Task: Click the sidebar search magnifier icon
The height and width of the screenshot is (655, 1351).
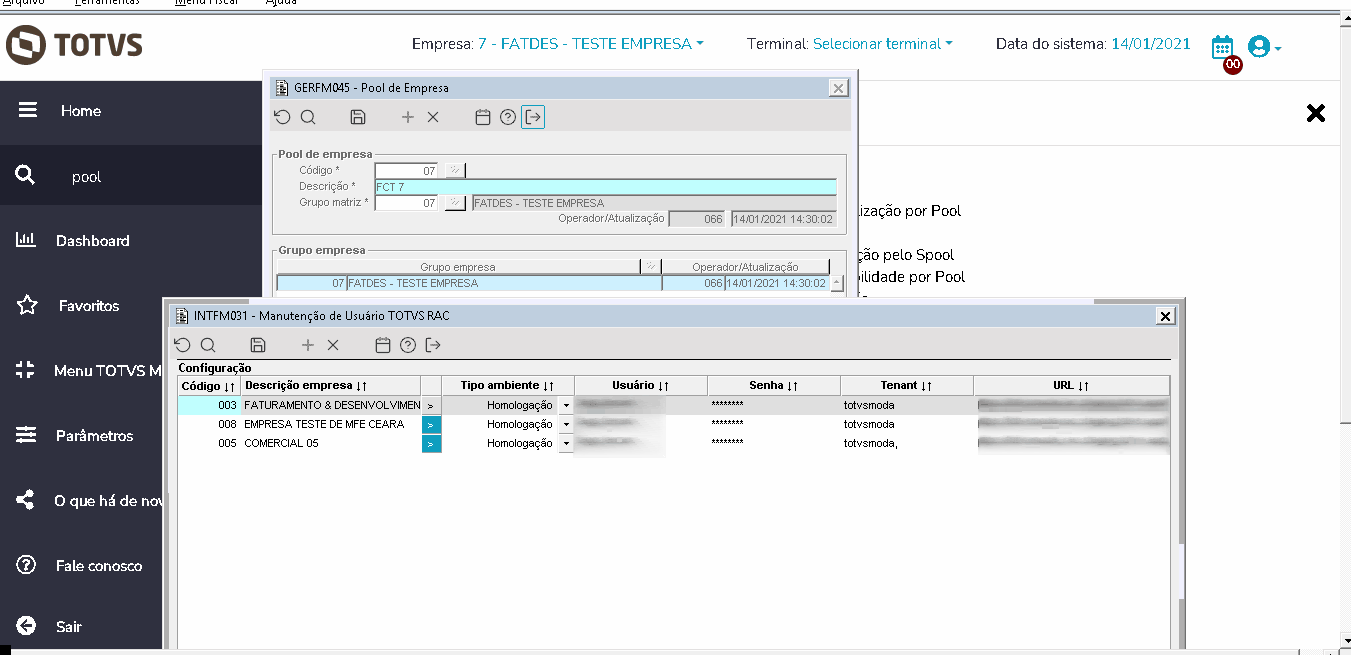Action: click(25, 176)
